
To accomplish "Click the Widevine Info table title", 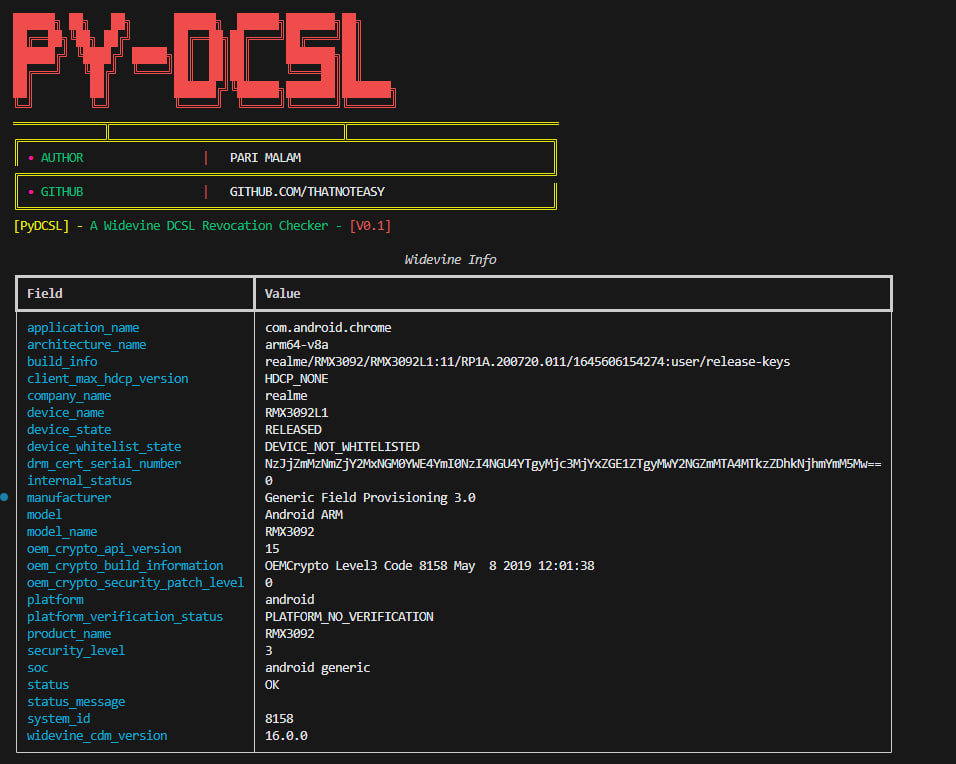I will (x=450, y=260).
